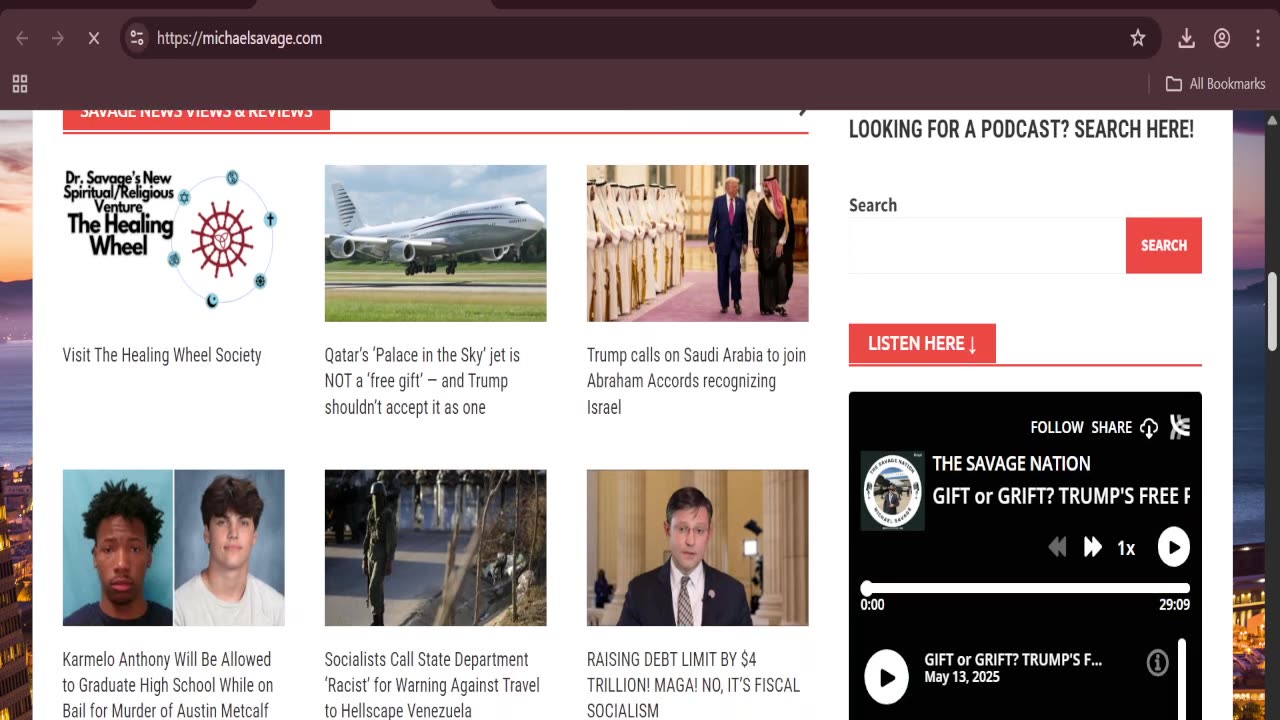Change 1x playback speed

pos(1126,548)
